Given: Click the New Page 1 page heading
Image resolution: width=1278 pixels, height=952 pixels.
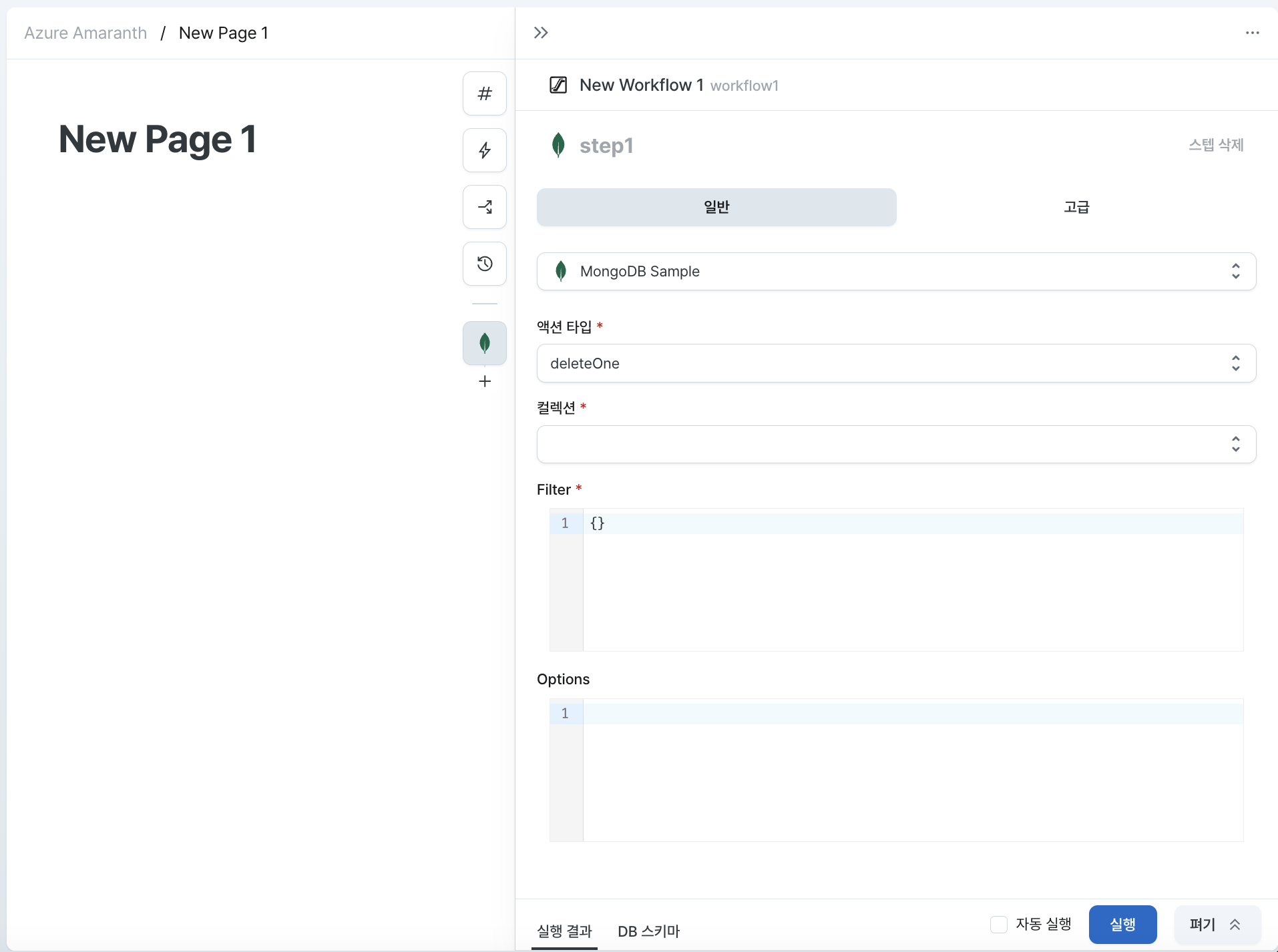Looking at the screenshot, I should pyautogui.click(x=158, y=140).
